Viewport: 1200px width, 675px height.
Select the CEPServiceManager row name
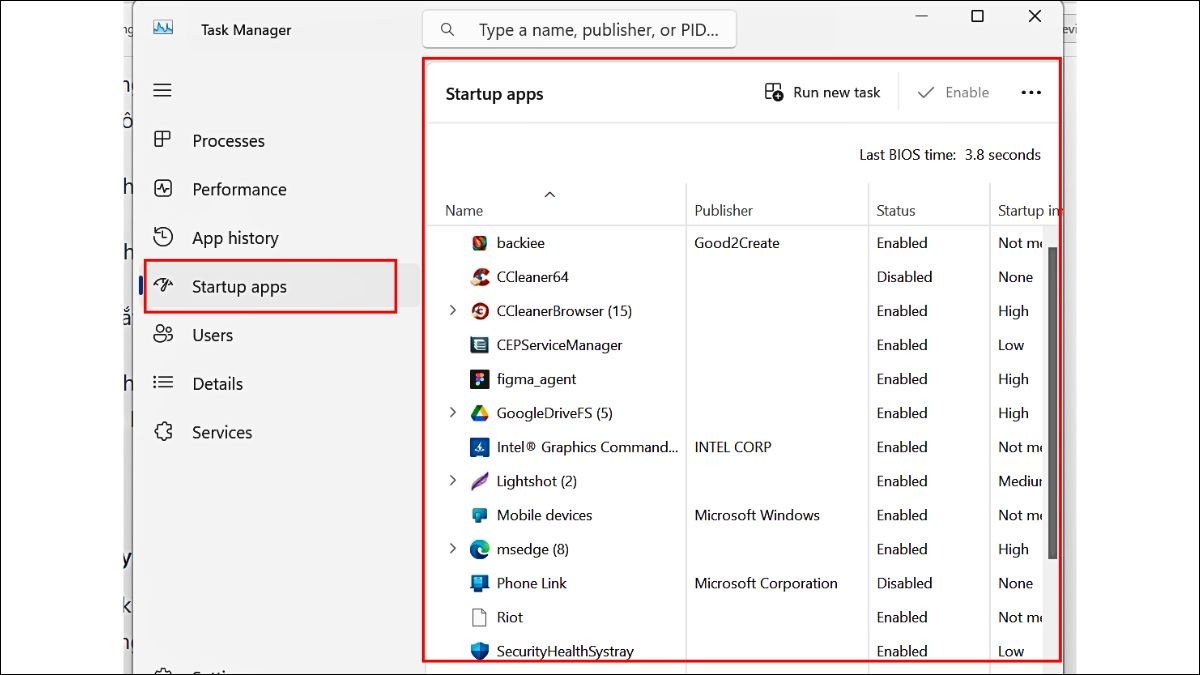click(559, 344)
